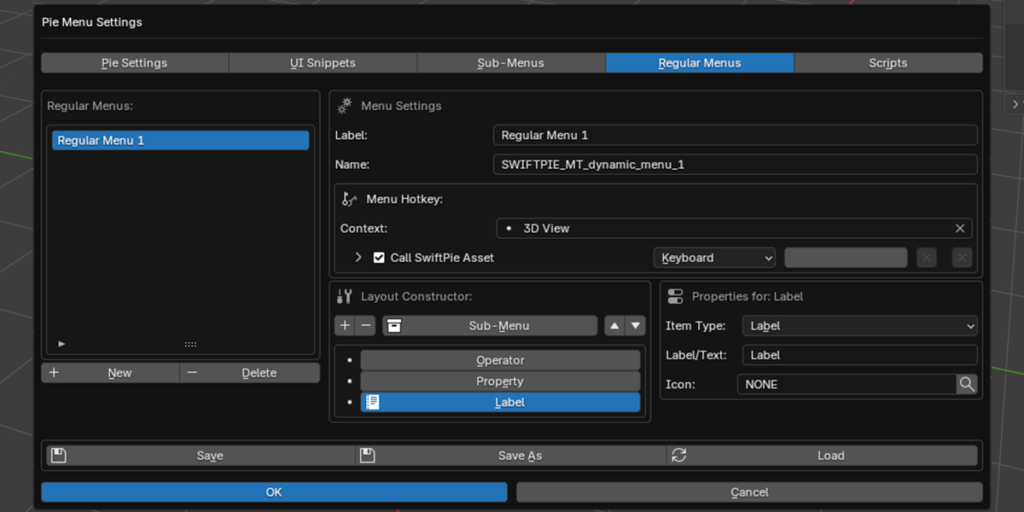Click the empty hotkey assignment field
The image size is (1024, 512).
846,257
